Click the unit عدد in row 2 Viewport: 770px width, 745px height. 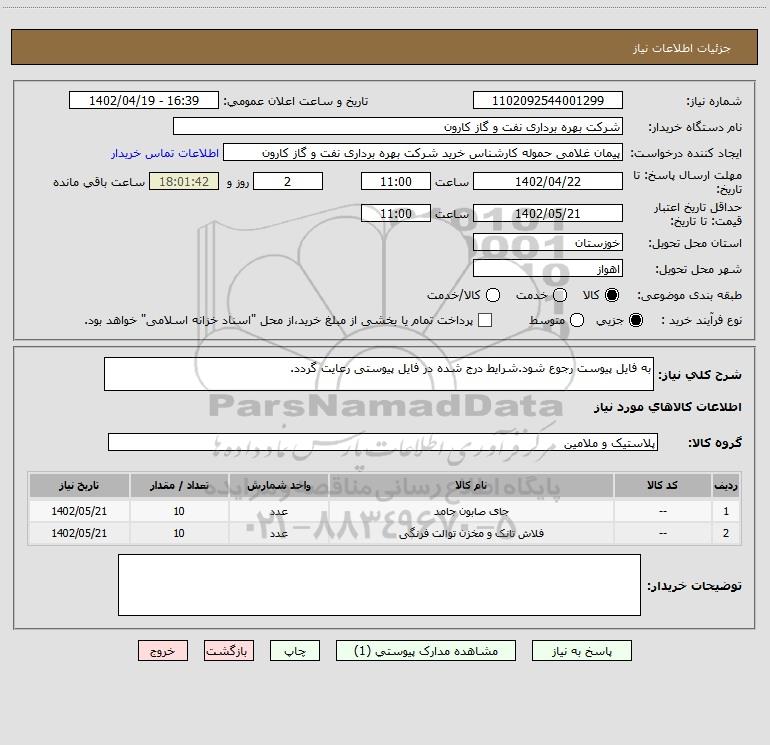point(278,533)
